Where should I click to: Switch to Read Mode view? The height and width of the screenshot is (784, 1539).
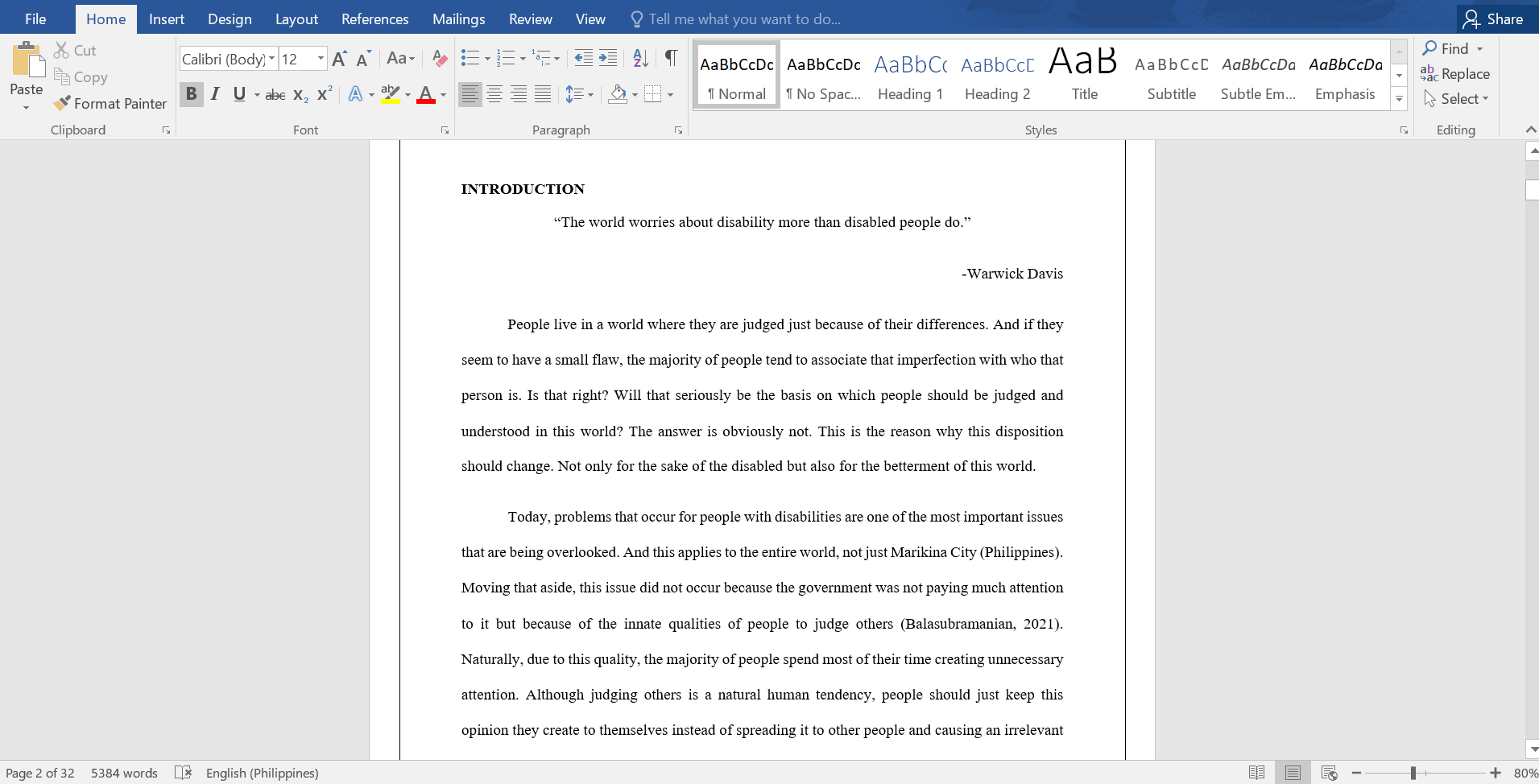click(x=1256, y=773)
